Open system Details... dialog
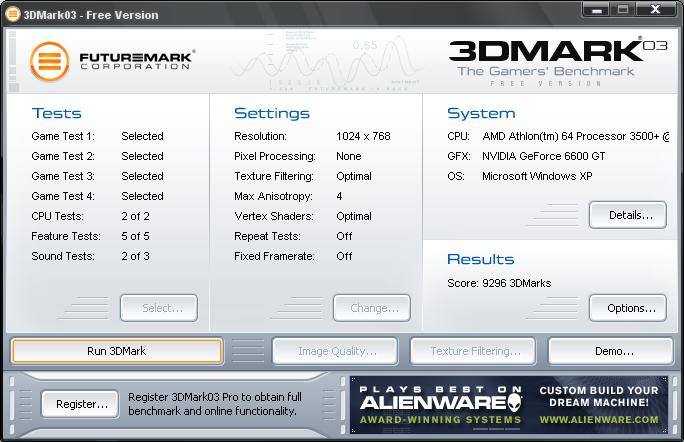 tap(627, 215)
